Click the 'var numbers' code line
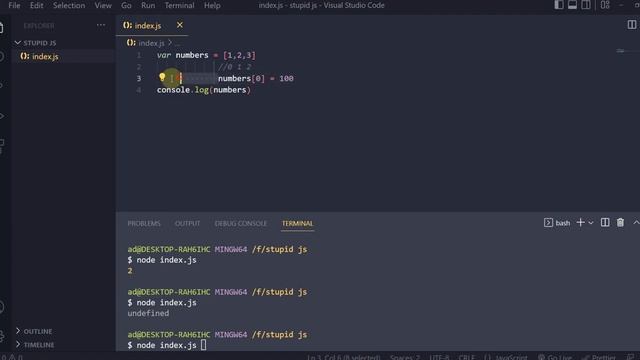The image size is (640, 360). pyautogui.click(x=206, y=55)
